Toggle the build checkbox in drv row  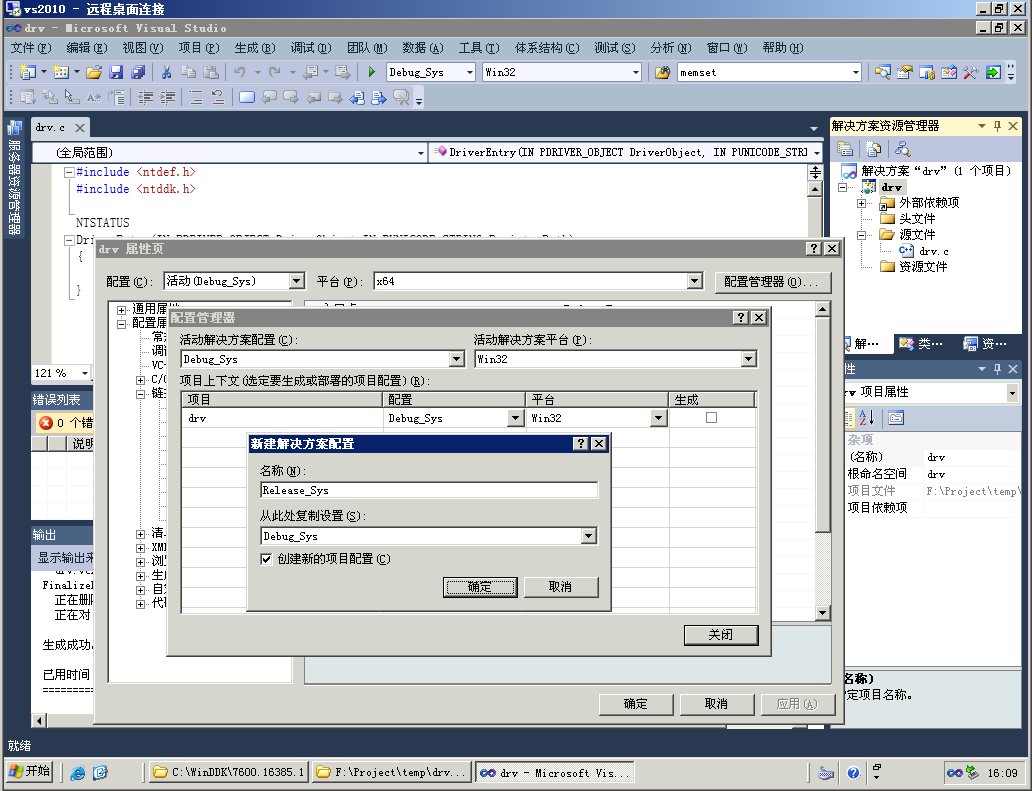[711, 418]
